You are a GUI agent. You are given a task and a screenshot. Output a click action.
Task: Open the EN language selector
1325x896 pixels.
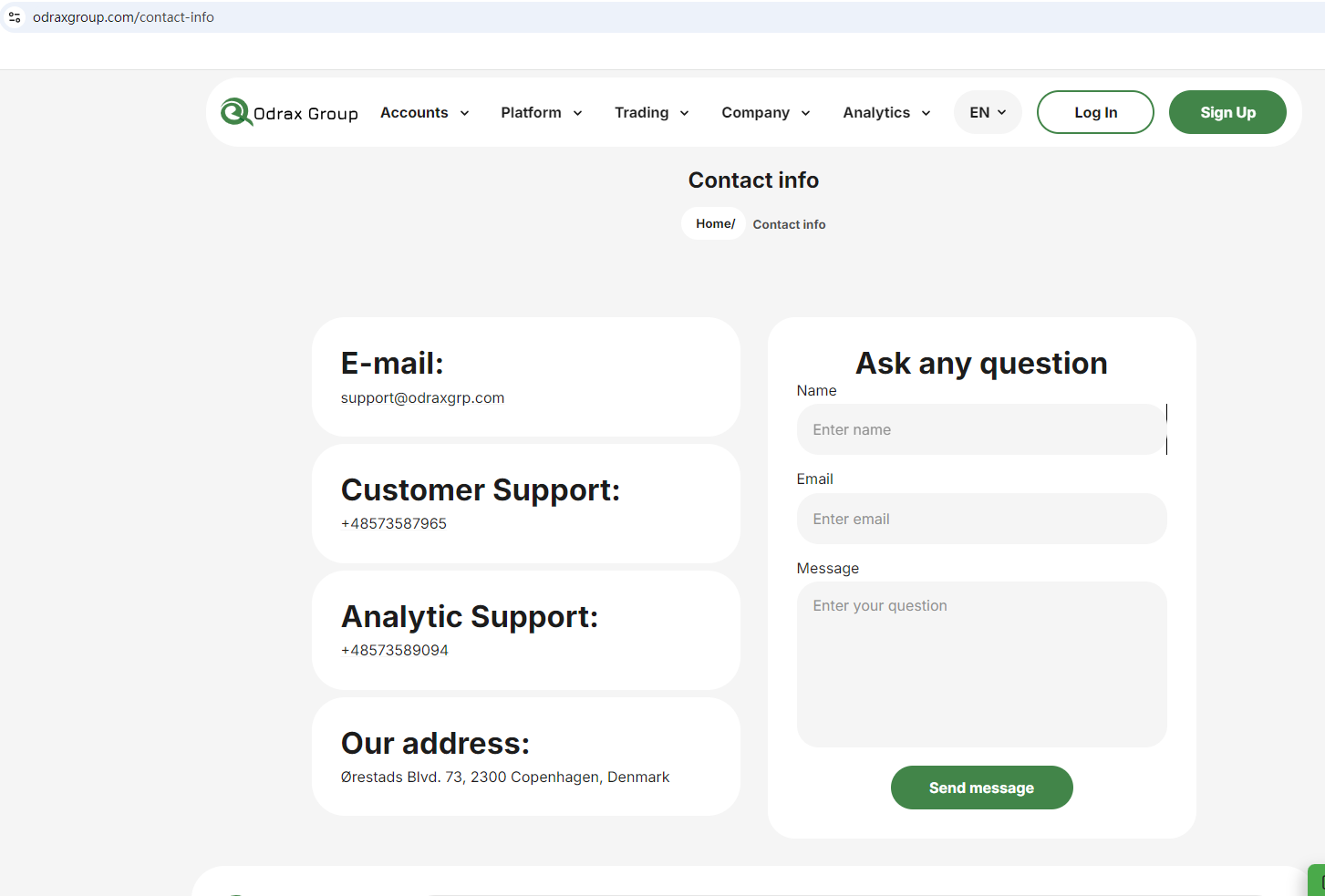point(988,113)
